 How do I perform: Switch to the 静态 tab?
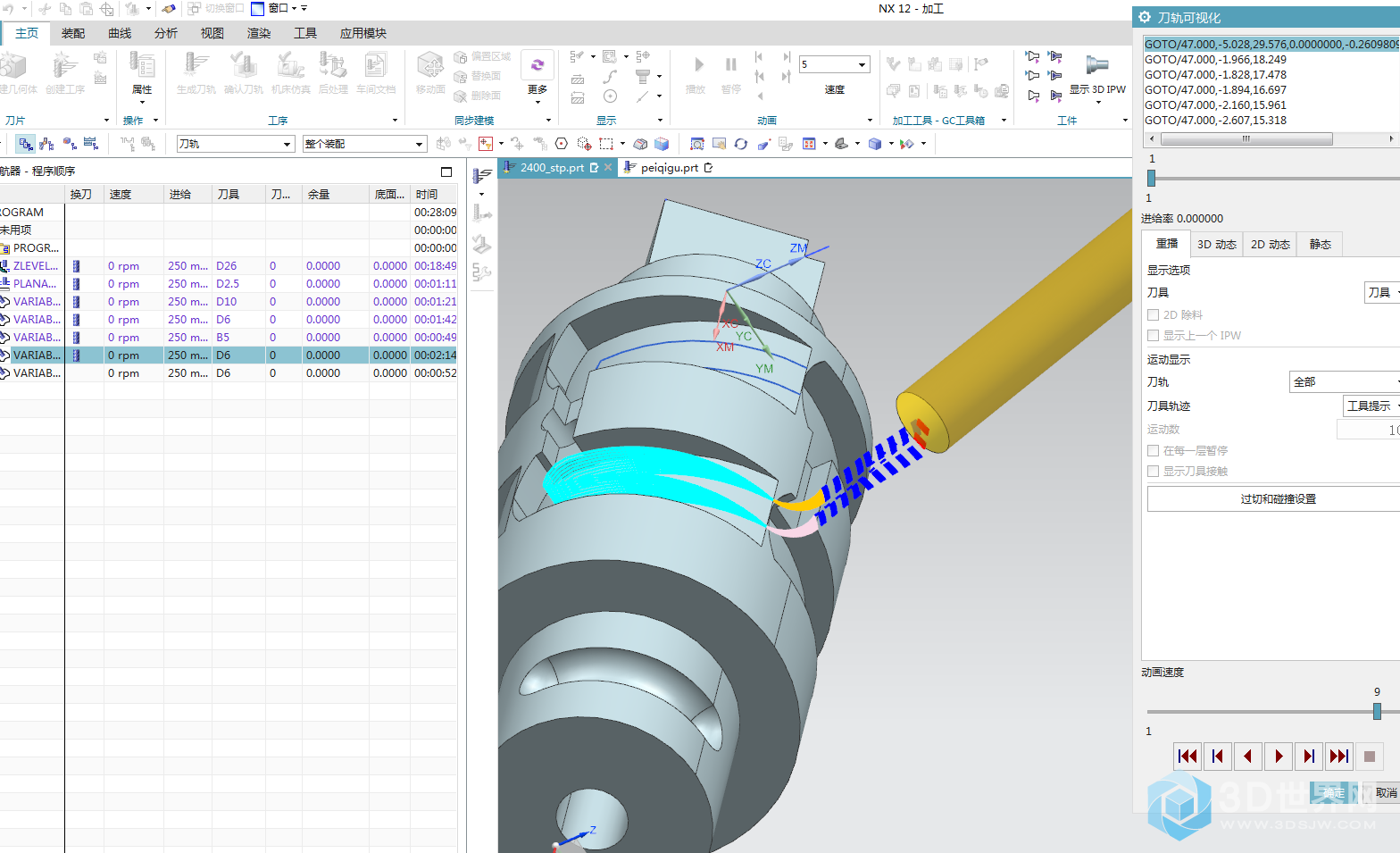[x=1320, y=245]
